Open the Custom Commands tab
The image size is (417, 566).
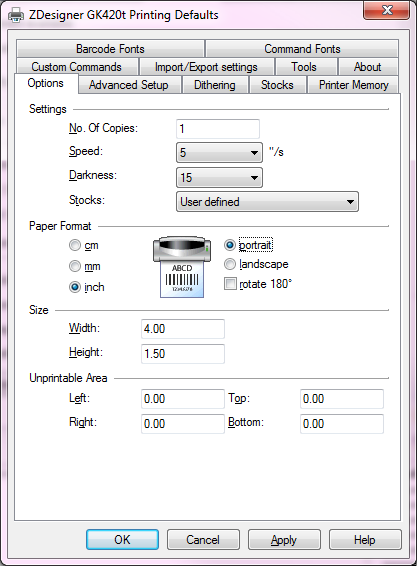tap(77, 67)
